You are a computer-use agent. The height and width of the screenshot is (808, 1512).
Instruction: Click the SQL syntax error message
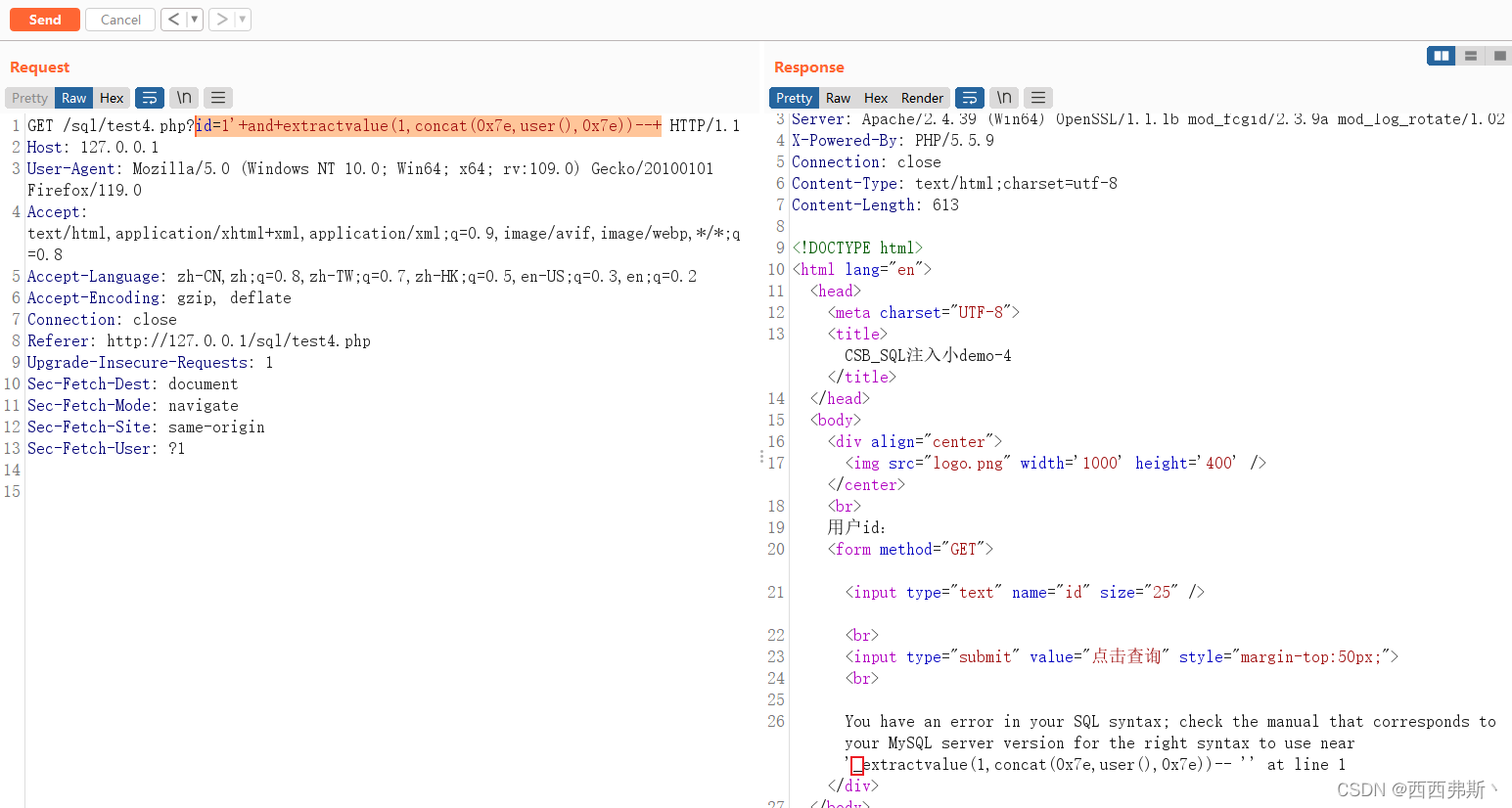(x=1170, y=742)
